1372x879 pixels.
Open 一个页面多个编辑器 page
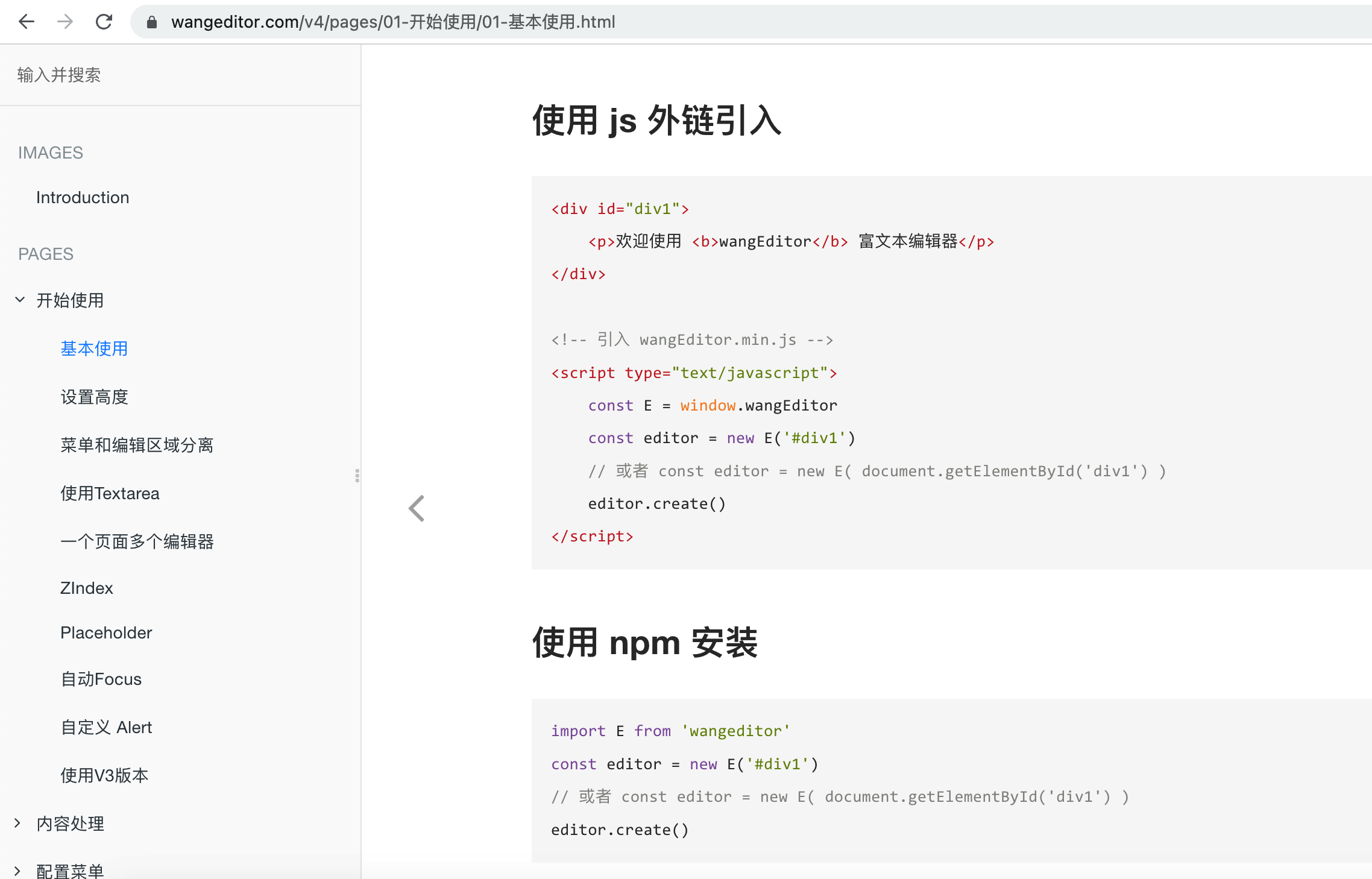pyautogui.click(x=137, y=541)
